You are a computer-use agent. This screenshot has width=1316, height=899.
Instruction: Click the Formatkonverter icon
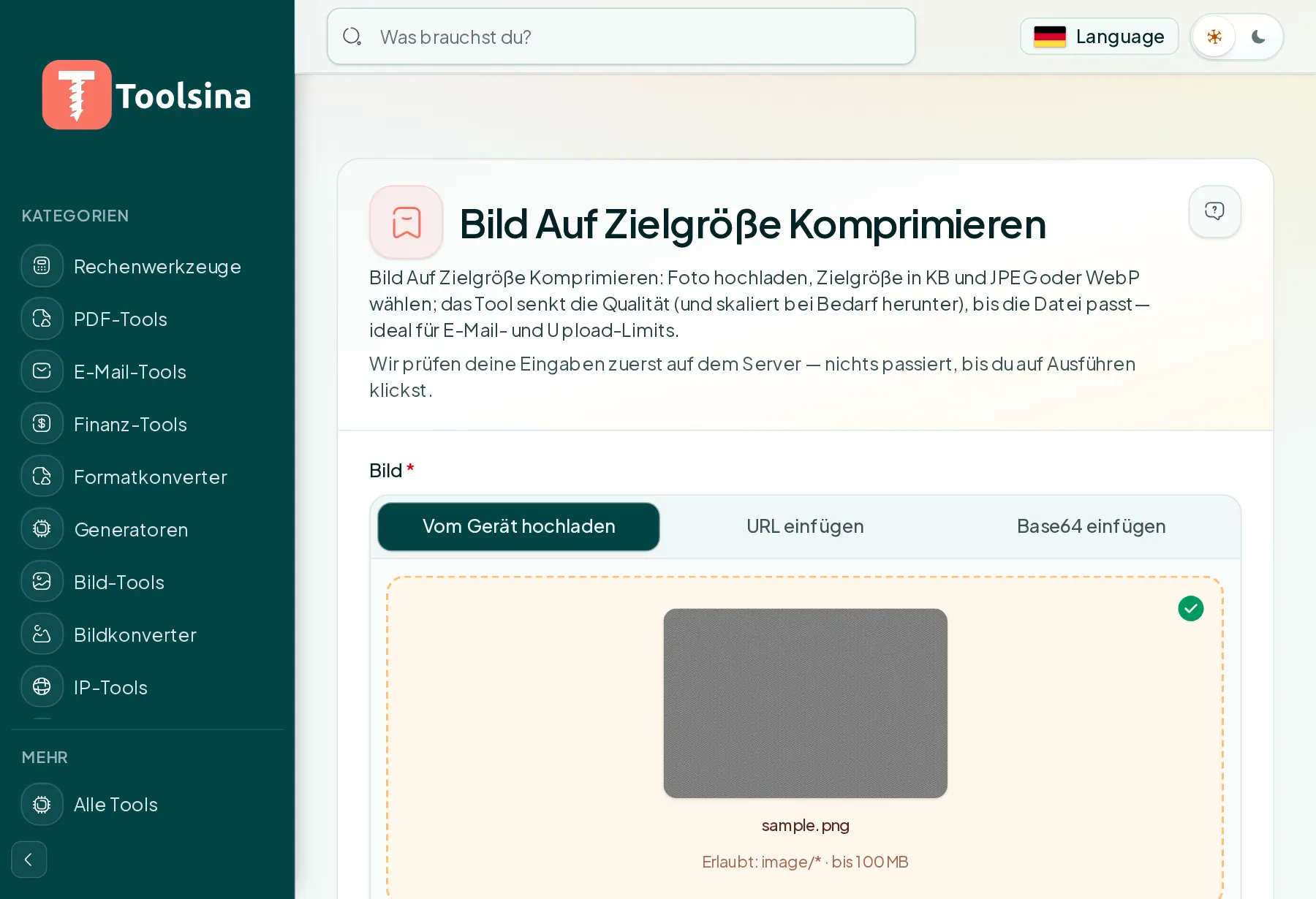[x=42, y=477]
